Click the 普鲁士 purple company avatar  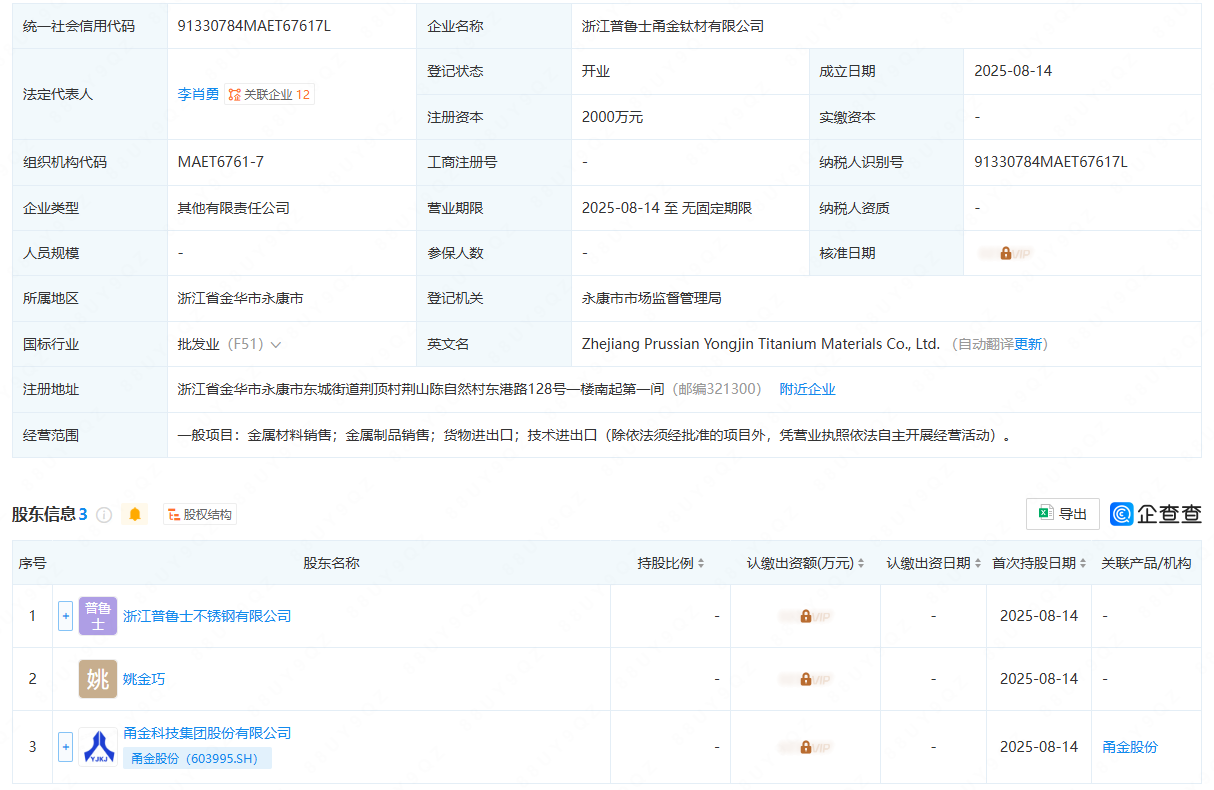[x=98, y=616]
